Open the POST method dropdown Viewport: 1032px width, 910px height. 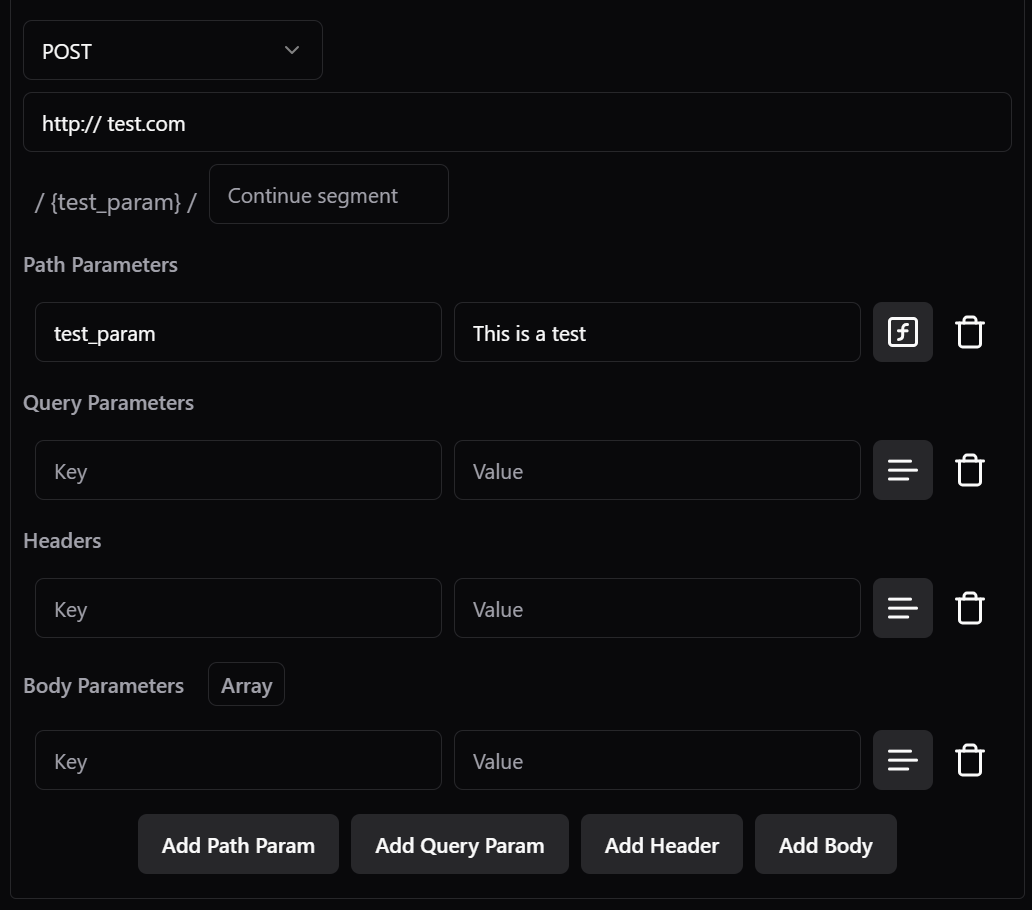(172, 51)
